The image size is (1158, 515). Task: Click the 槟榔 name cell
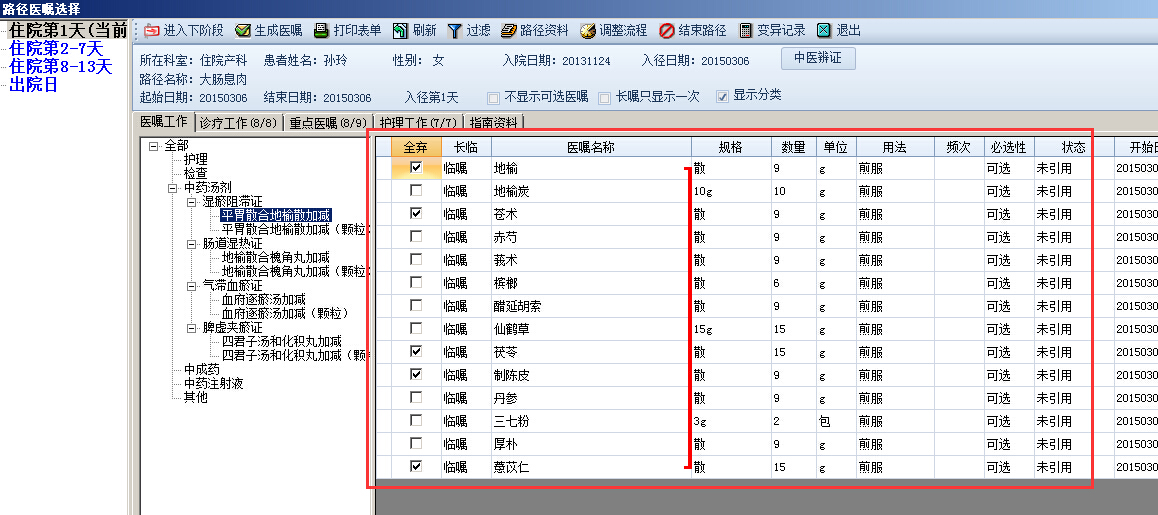click(x=592, y=282)
